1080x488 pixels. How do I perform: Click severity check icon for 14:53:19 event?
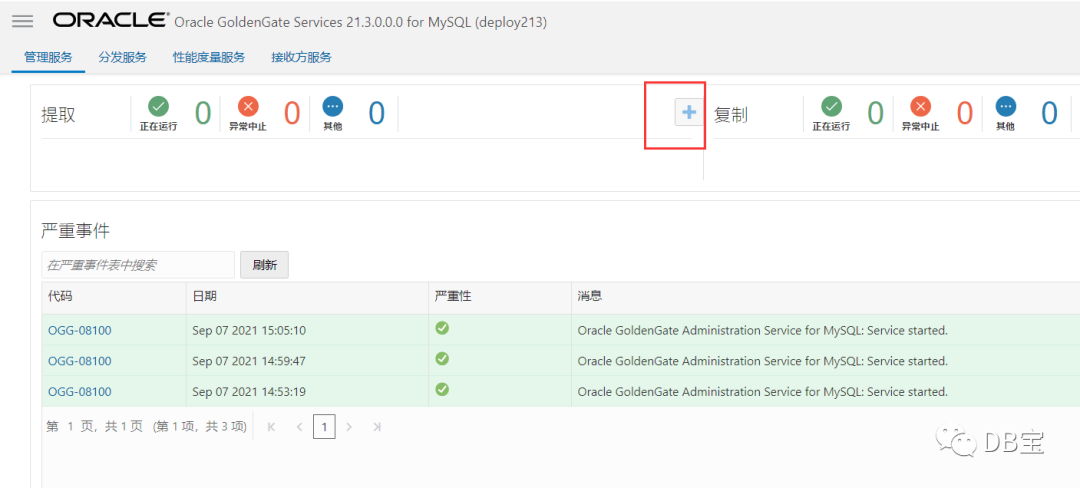pos(442,389)
